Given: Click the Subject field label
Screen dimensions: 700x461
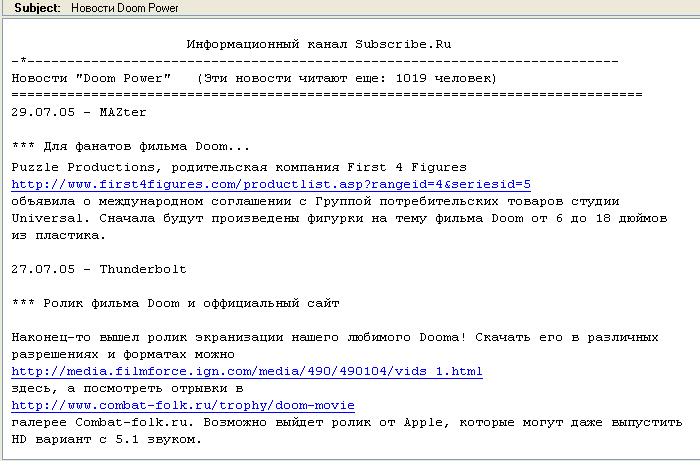Looking at the screenshot, I should (x=37, y=8).
